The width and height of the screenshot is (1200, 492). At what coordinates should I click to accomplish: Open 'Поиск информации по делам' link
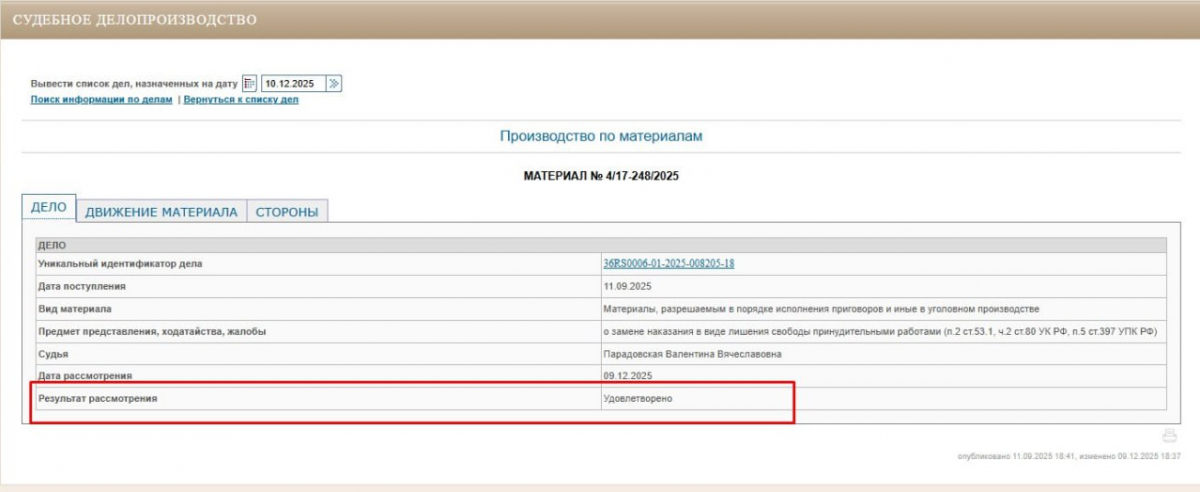click(x=101, y=100)
